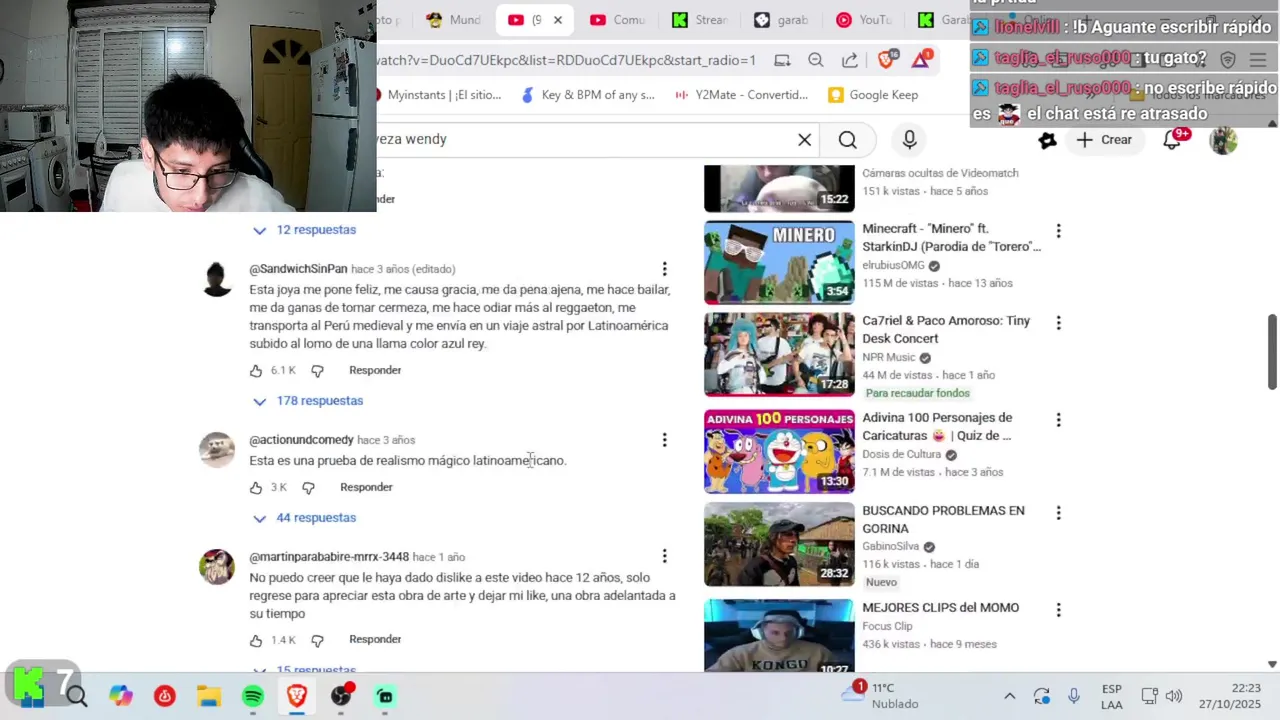1280x720 pixels.
Task: Switch to the Mund browser tab
Action: [453, 20]
